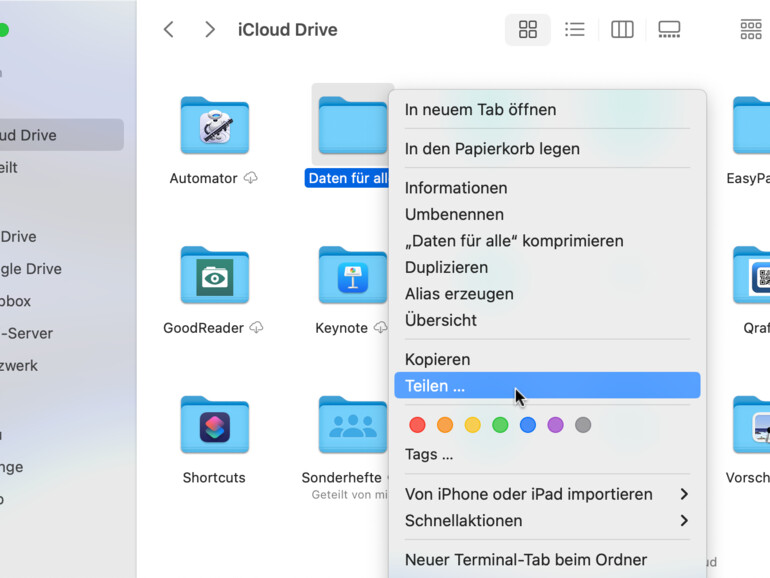Select the Shortcuts folder icon
The image size is (770, 578).
tap(215, 425)
